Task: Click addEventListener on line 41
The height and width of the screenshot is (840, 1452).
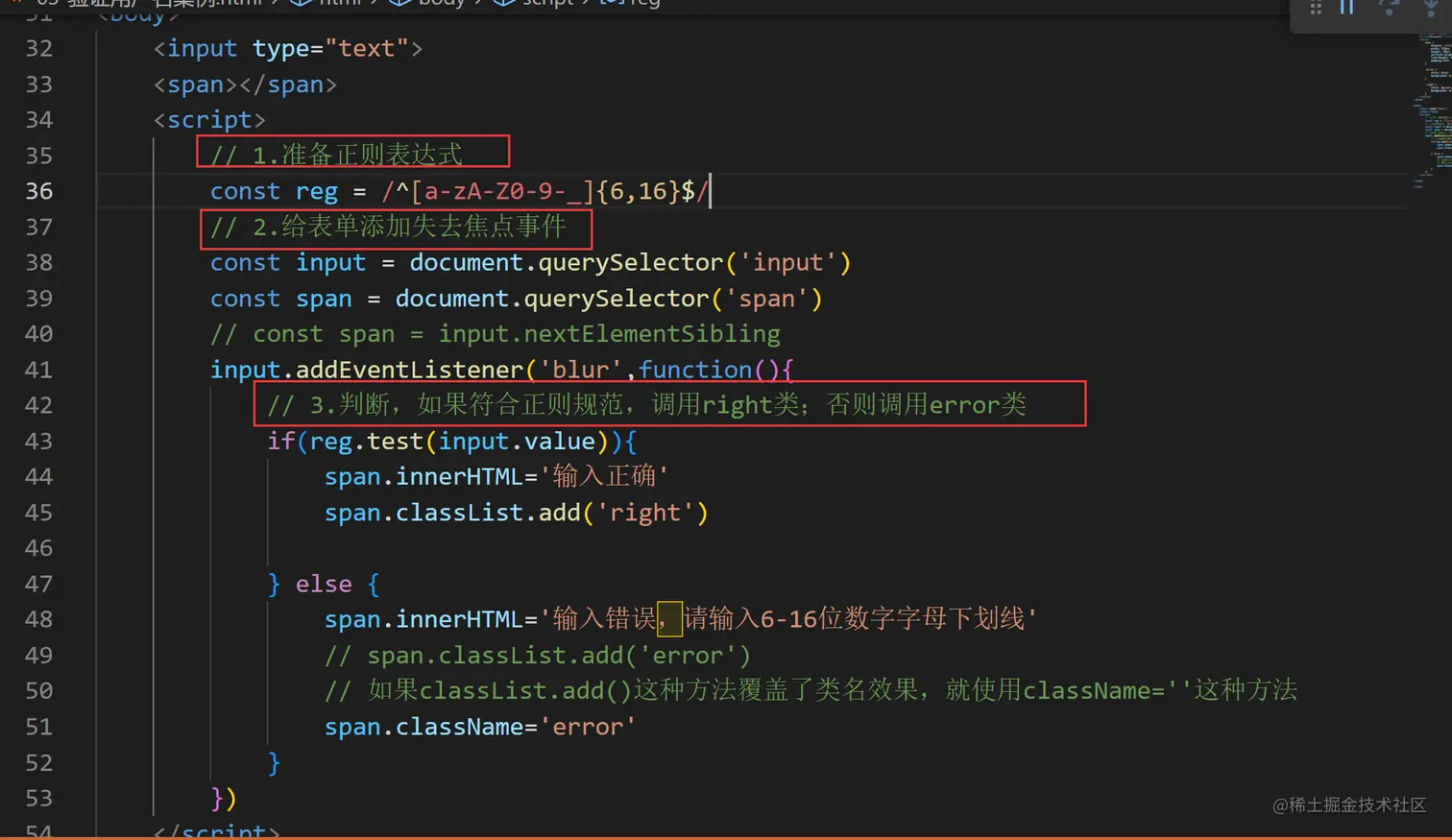Action: (x=409, y=370)
